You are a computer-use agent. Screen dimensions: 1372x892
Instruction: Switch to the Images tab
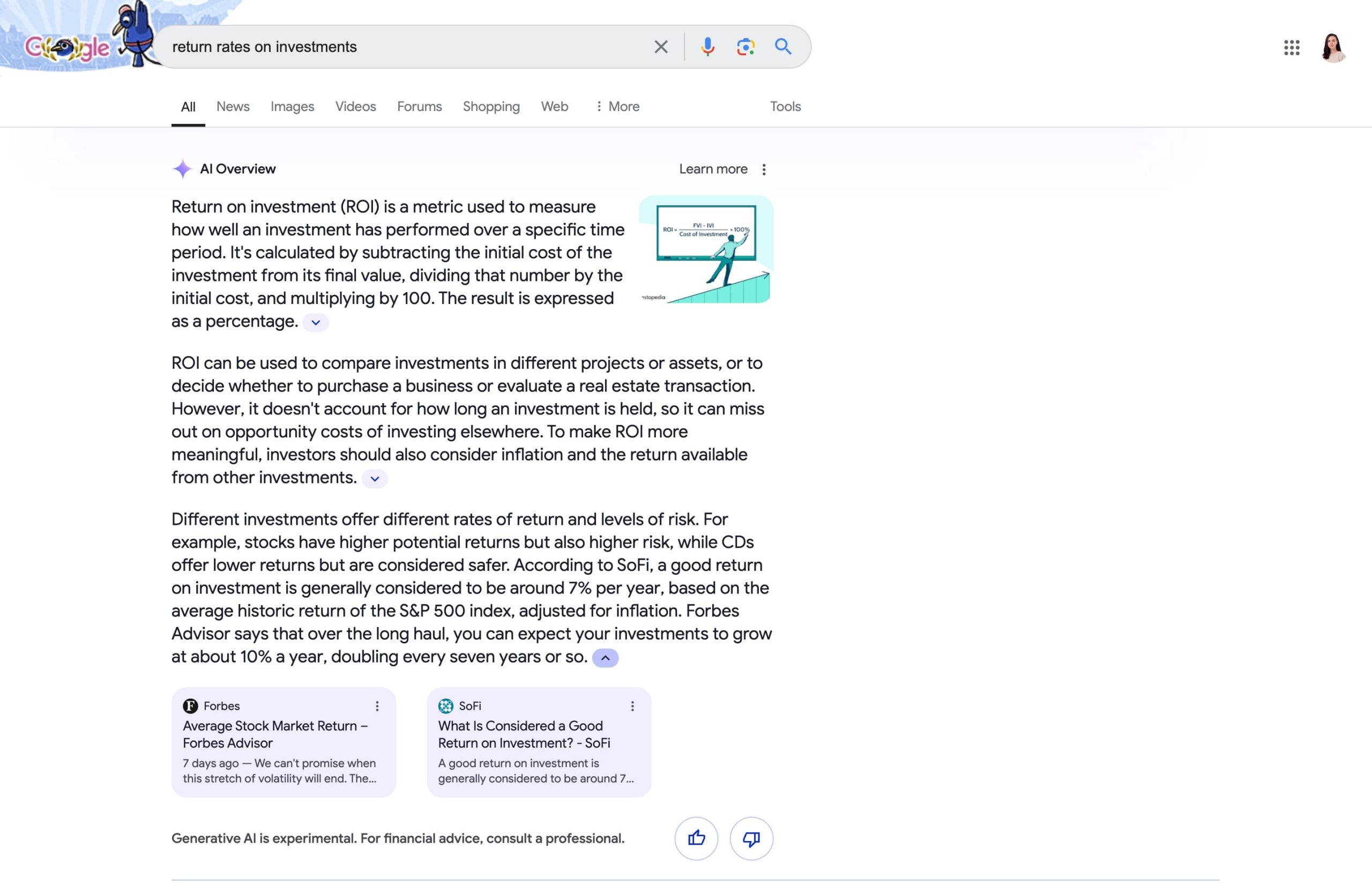tap(292, 107)
